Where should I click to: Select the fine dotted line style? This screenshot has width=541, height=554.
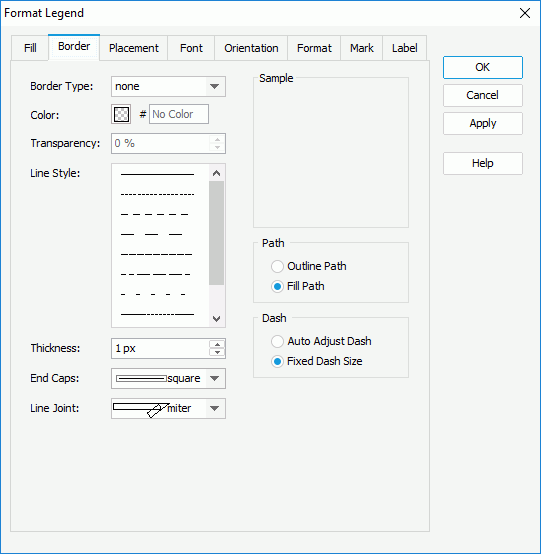click(x=157, y=194)
